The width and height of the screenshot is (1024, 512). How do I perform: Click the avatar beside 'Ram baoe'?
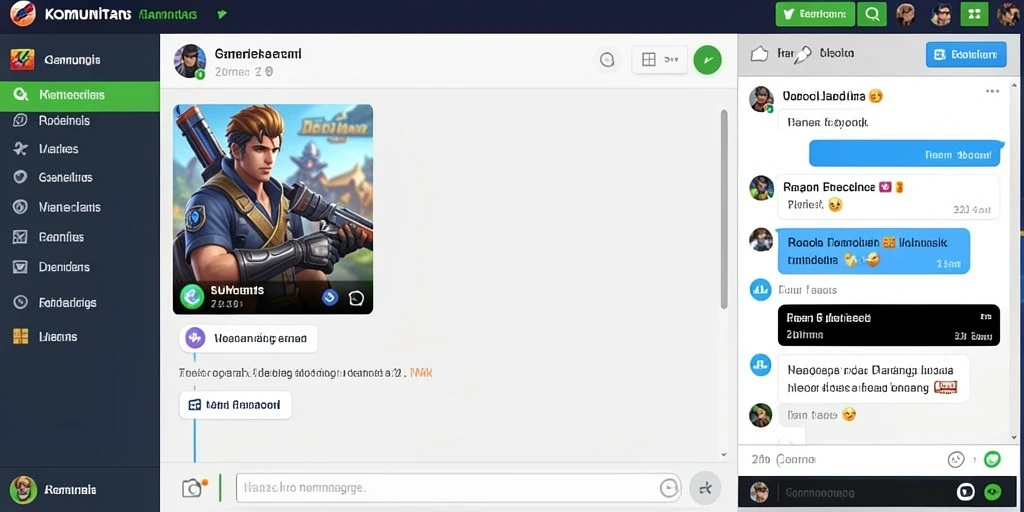point(761,415)
